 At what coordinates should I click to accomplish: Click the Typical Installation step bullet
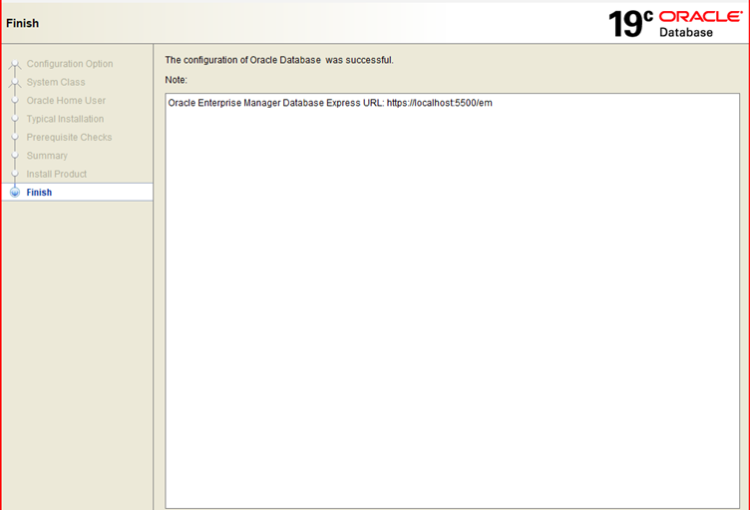pyautogui.click(x=14, y=119)
